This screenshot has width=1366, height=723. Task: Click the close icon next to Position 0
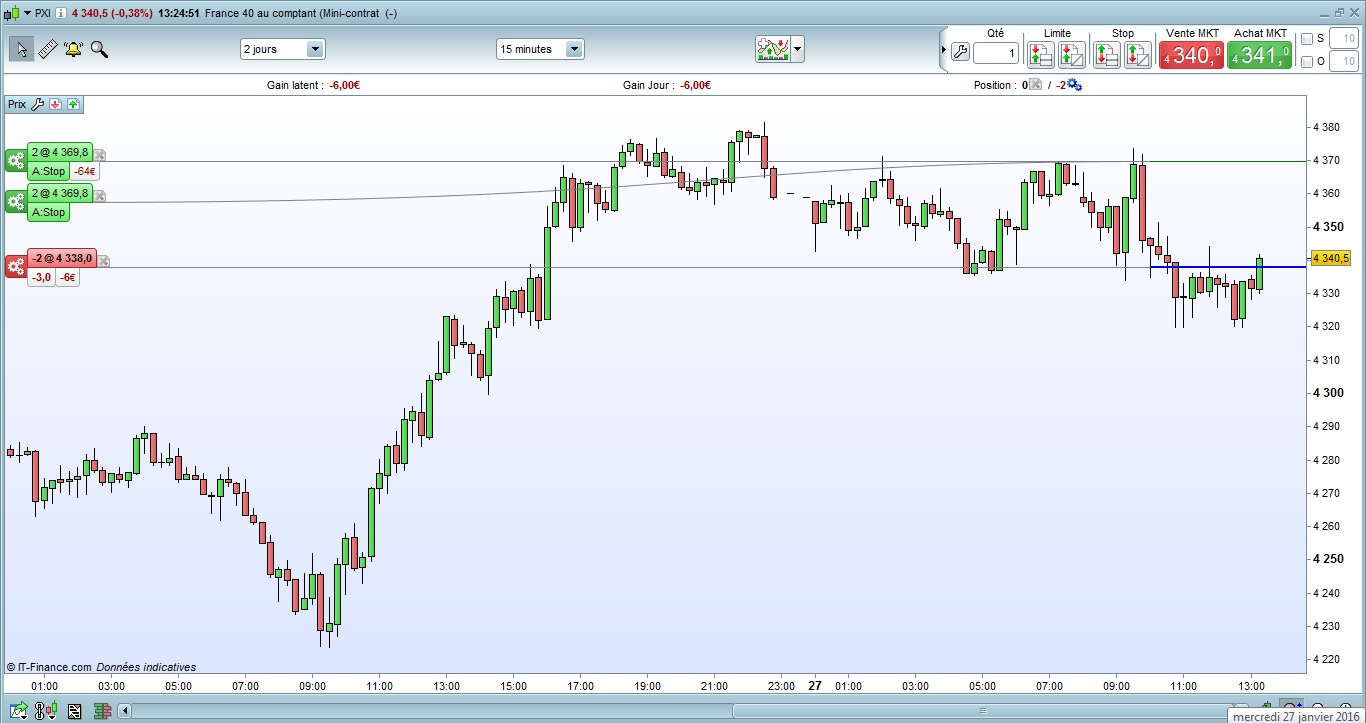point(1035,85)
